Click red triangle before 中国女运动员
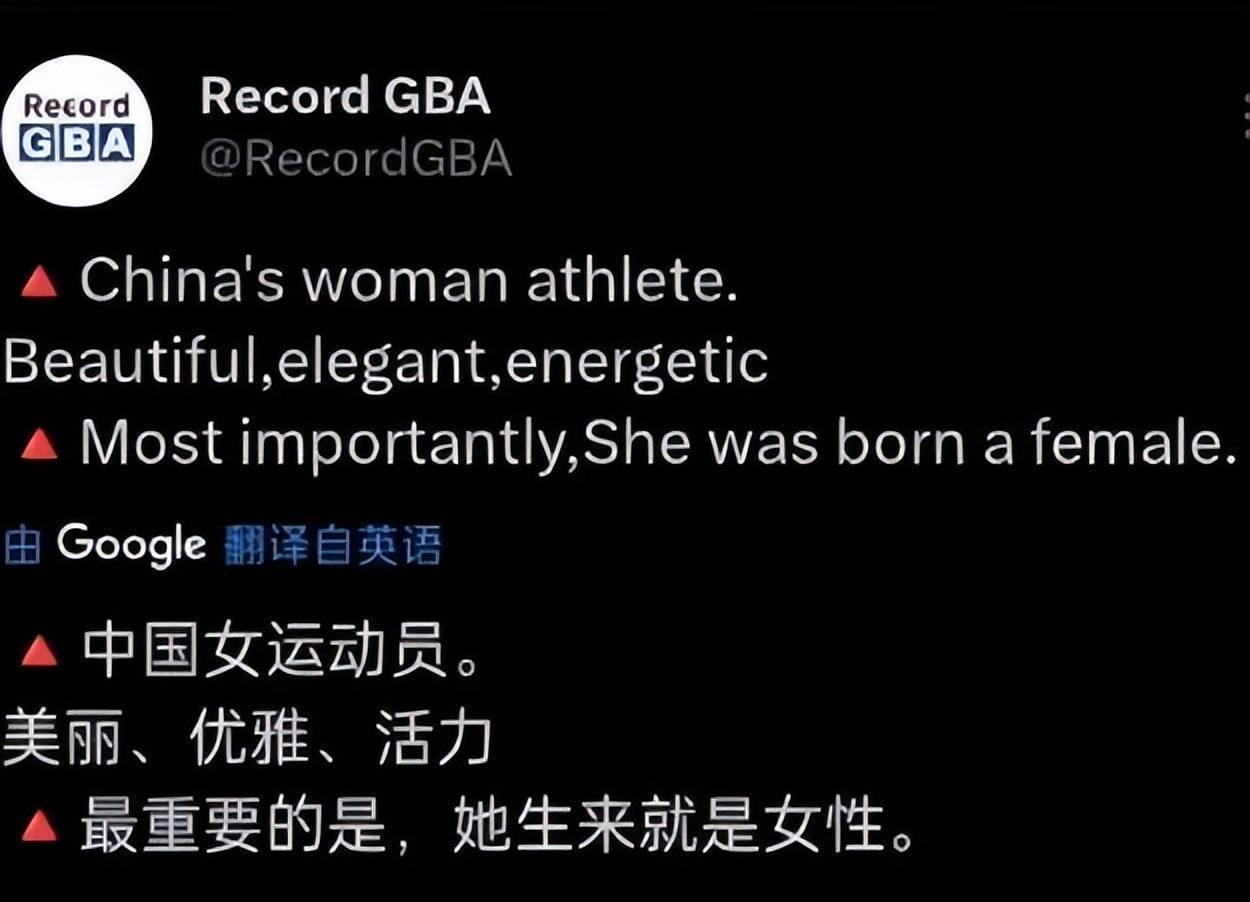Viewport: 1250px width, 902px height. click(x=39, y=652)
